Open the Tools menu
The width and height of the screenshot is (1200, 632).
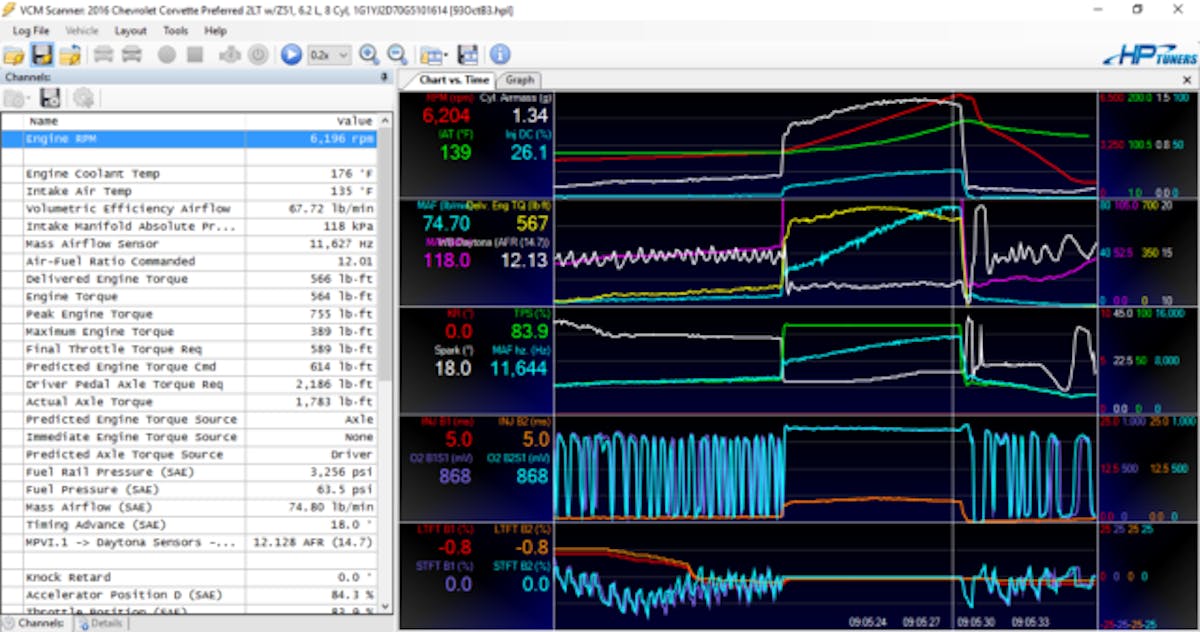click(175, 31)
